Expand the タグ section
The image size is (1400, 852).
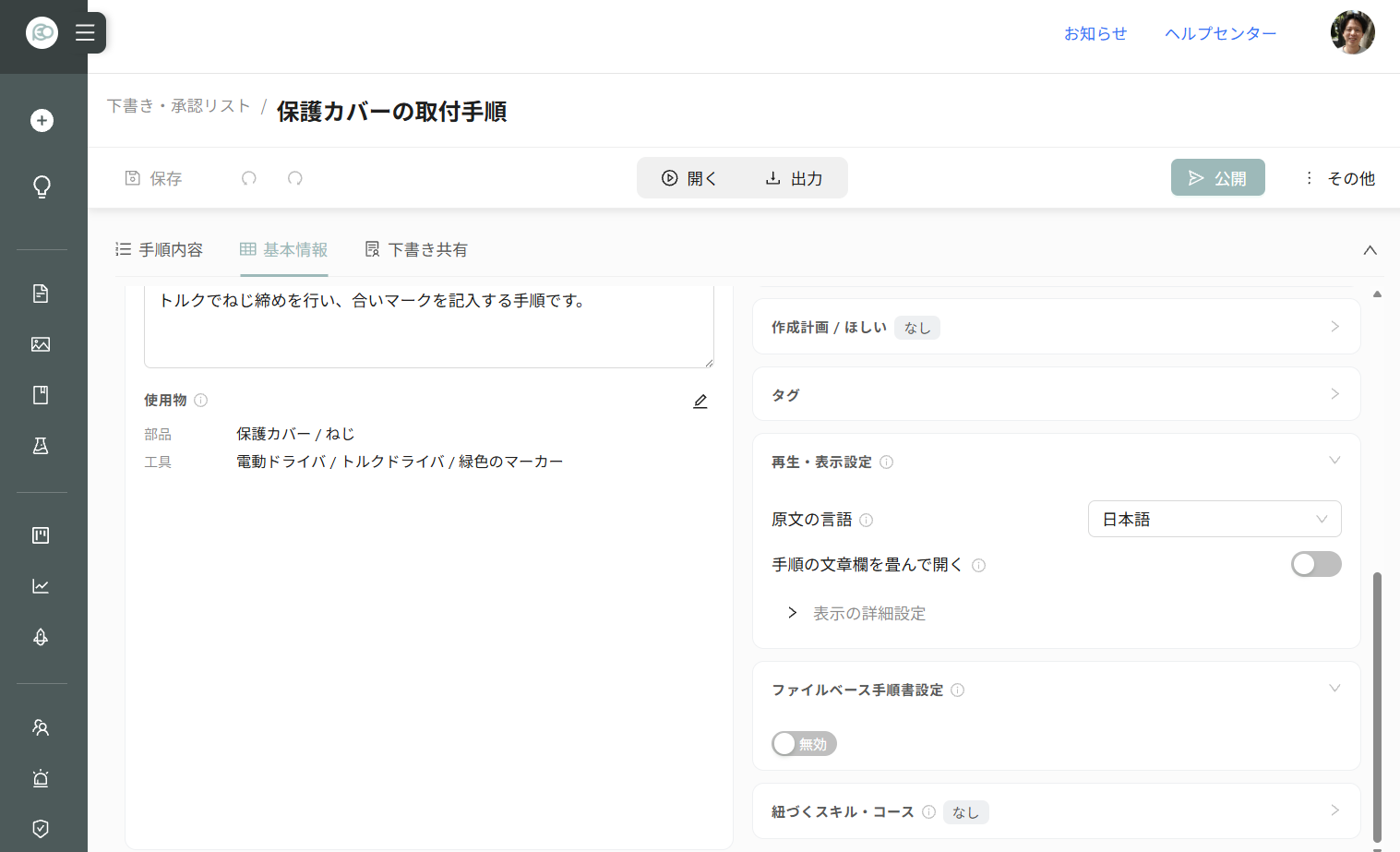[x=1057, y=394]
